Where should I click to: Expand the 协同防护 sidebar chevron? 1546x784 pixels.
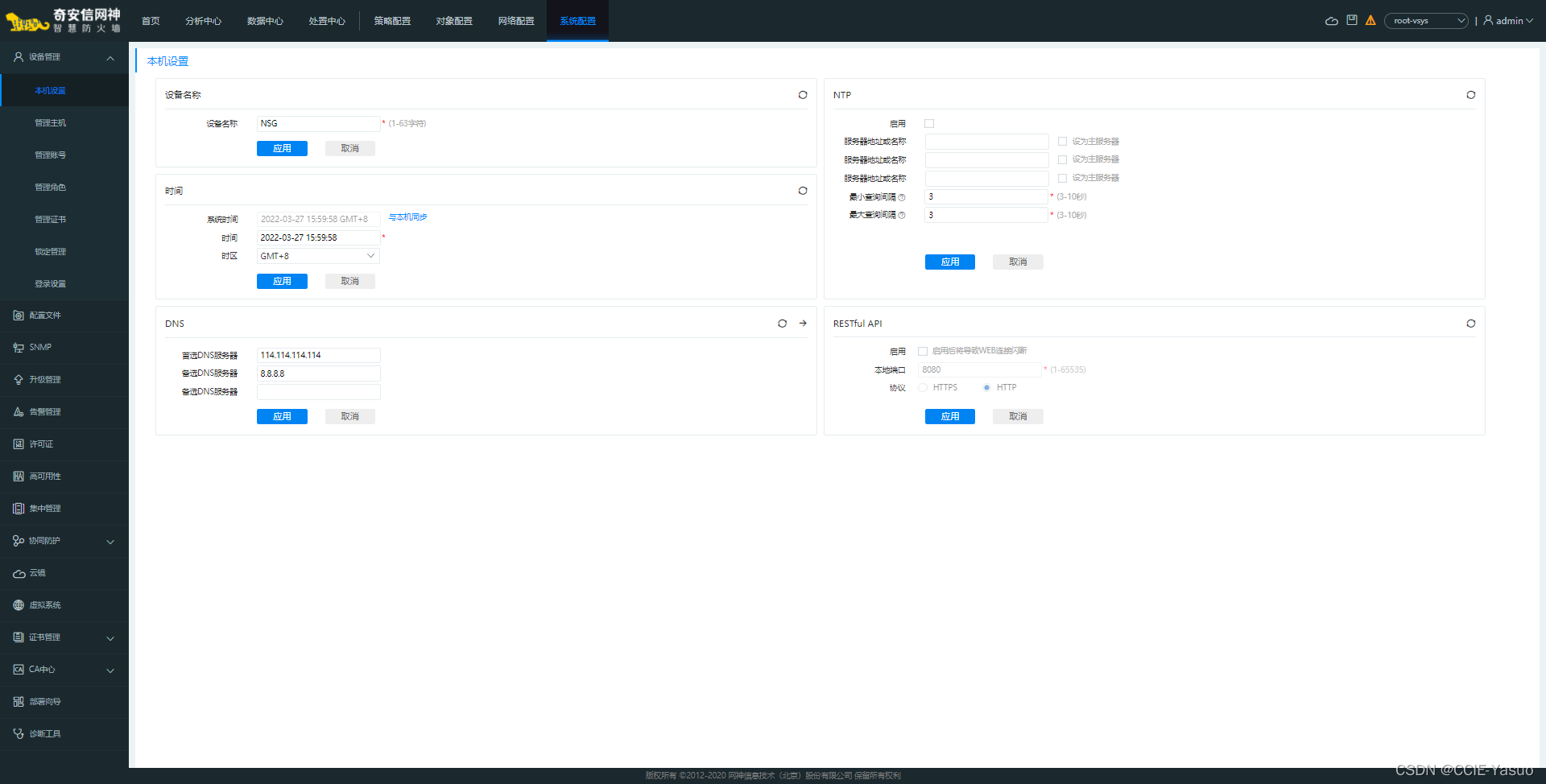110,542
